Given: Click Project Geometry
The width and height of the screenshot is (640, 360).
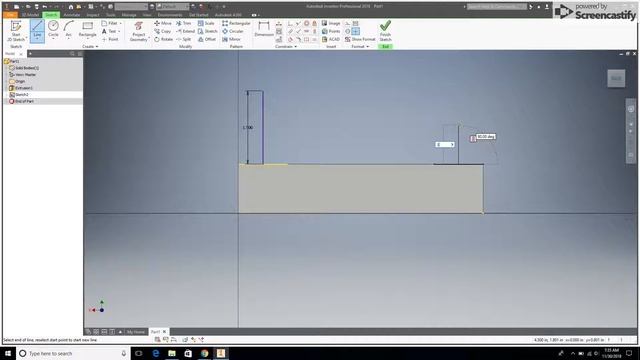Looking at the screenshot, I should pos(139,31).
